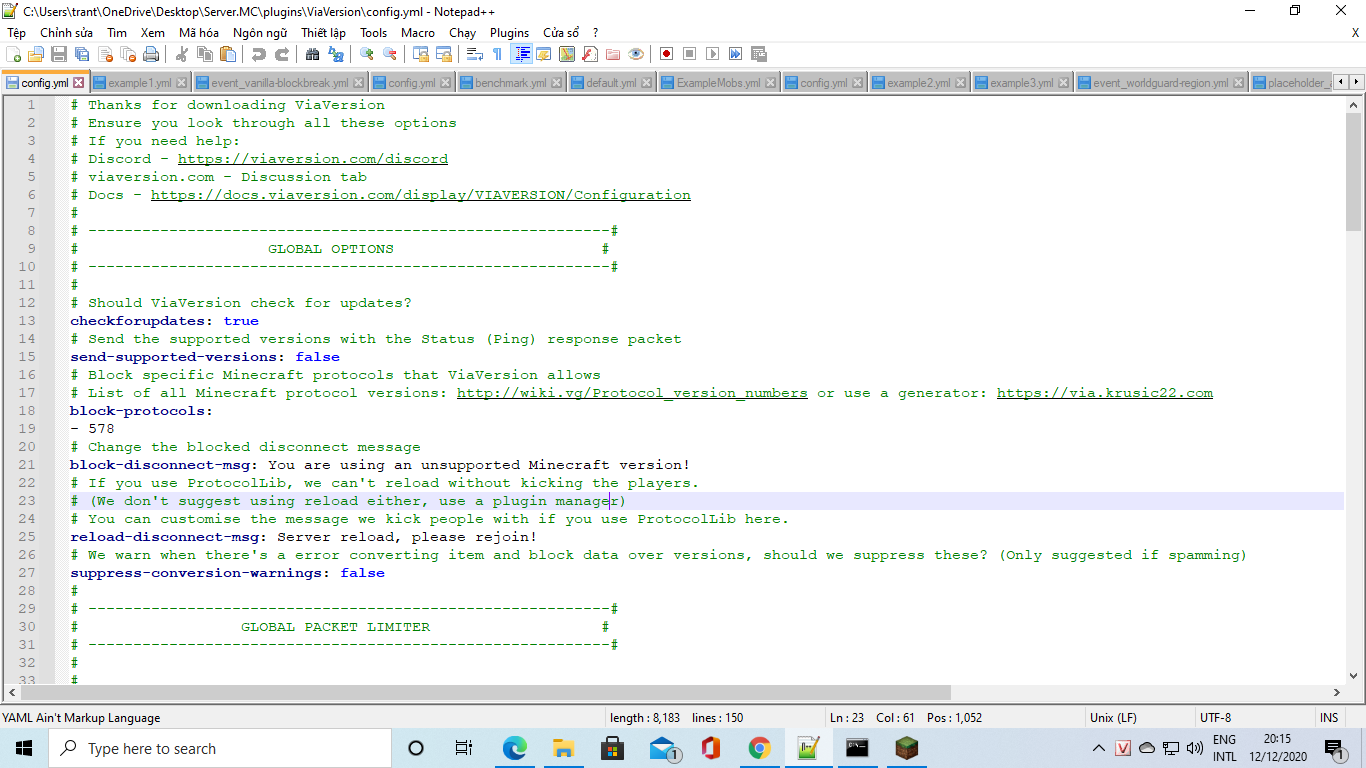Click the New file toolbar icon

(x=14, y=54)
